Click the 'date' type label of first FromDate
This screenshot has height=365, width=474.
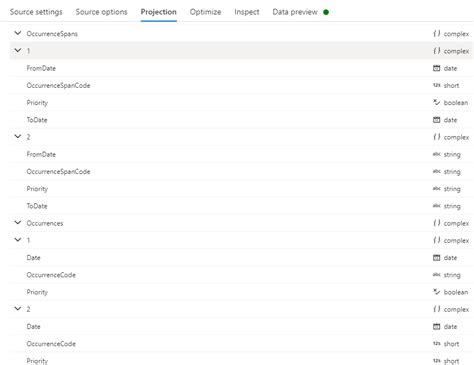pos(450,68)
